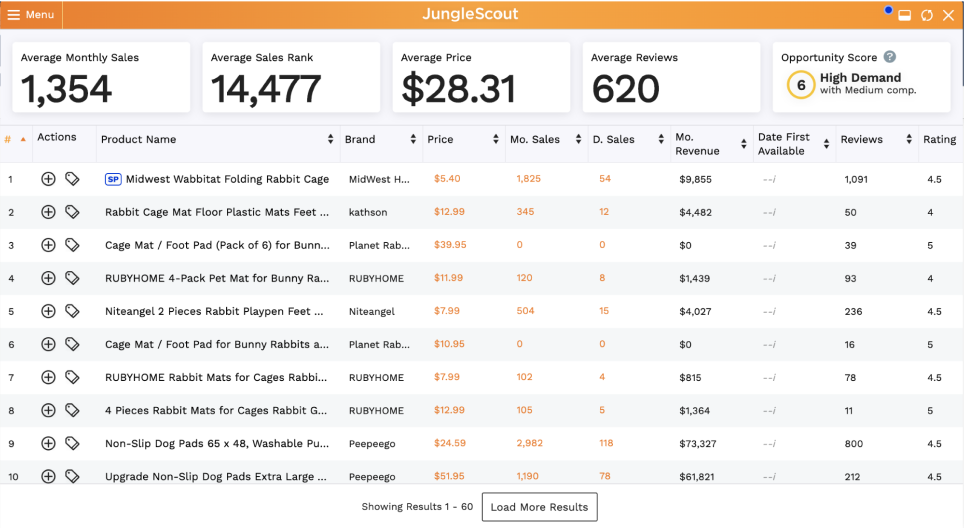This screenshot has height=528, width=964.
Task: Click price $39.95 cell
Action: 450,245
